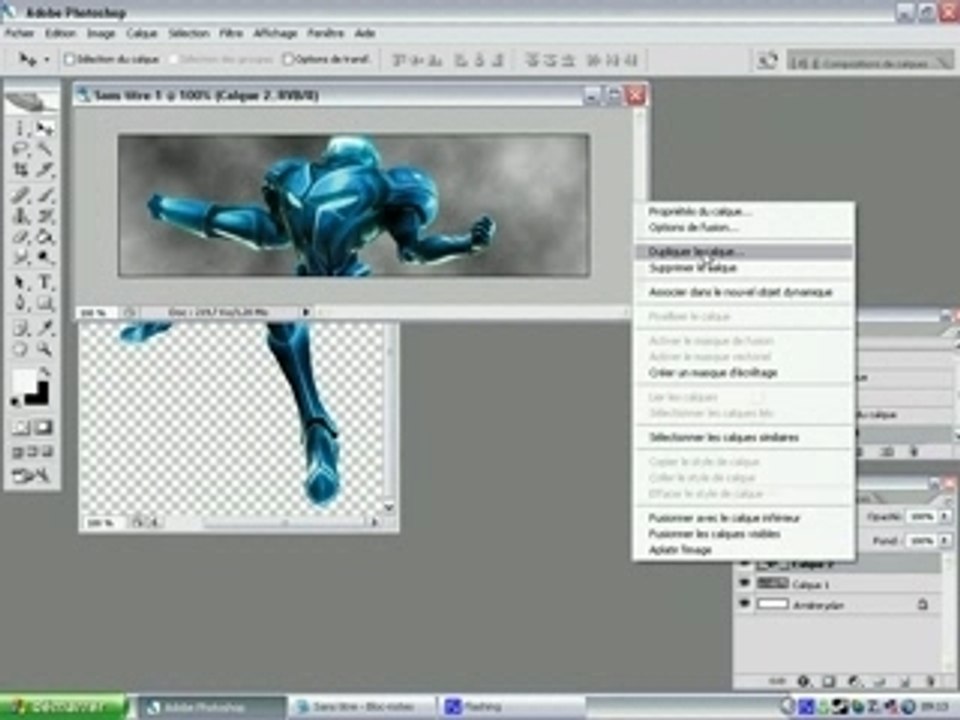This screenshot has height=720, width=960.
Task: Choose the Rectangle shape tool
Action: click(44, 303)
